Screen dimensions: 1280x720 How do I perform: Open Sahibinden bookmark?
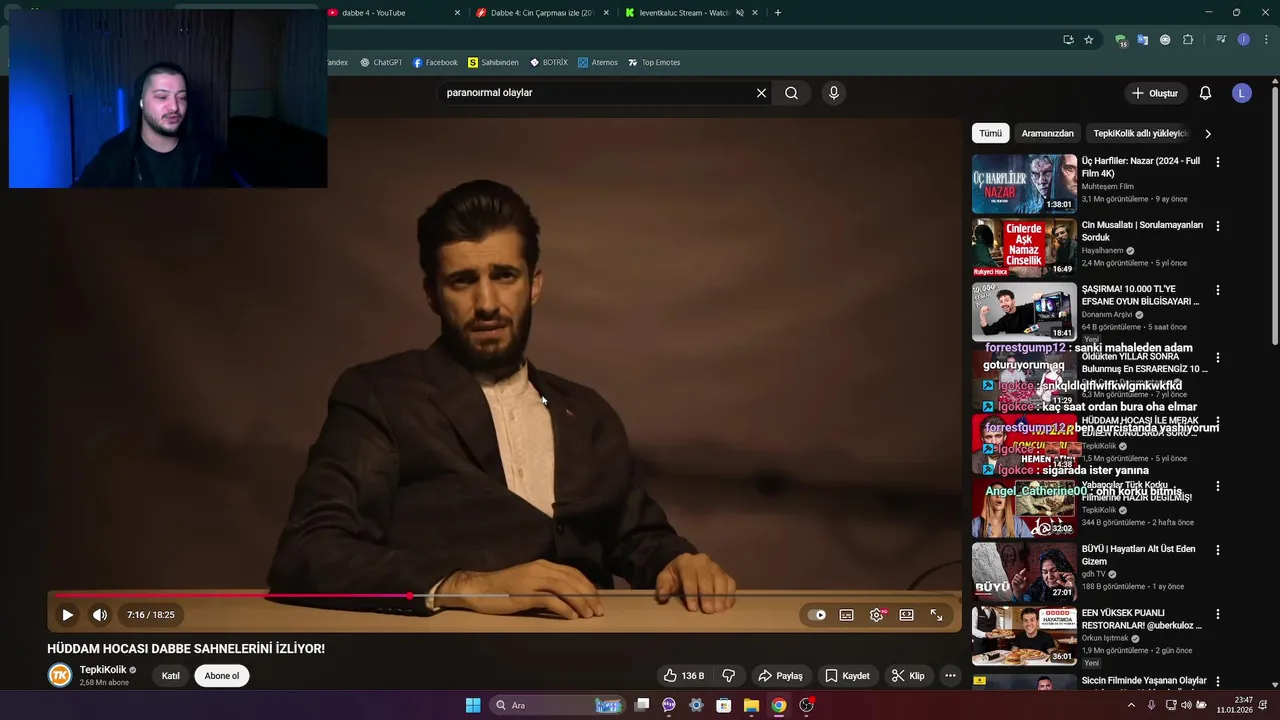click(493, 62)
